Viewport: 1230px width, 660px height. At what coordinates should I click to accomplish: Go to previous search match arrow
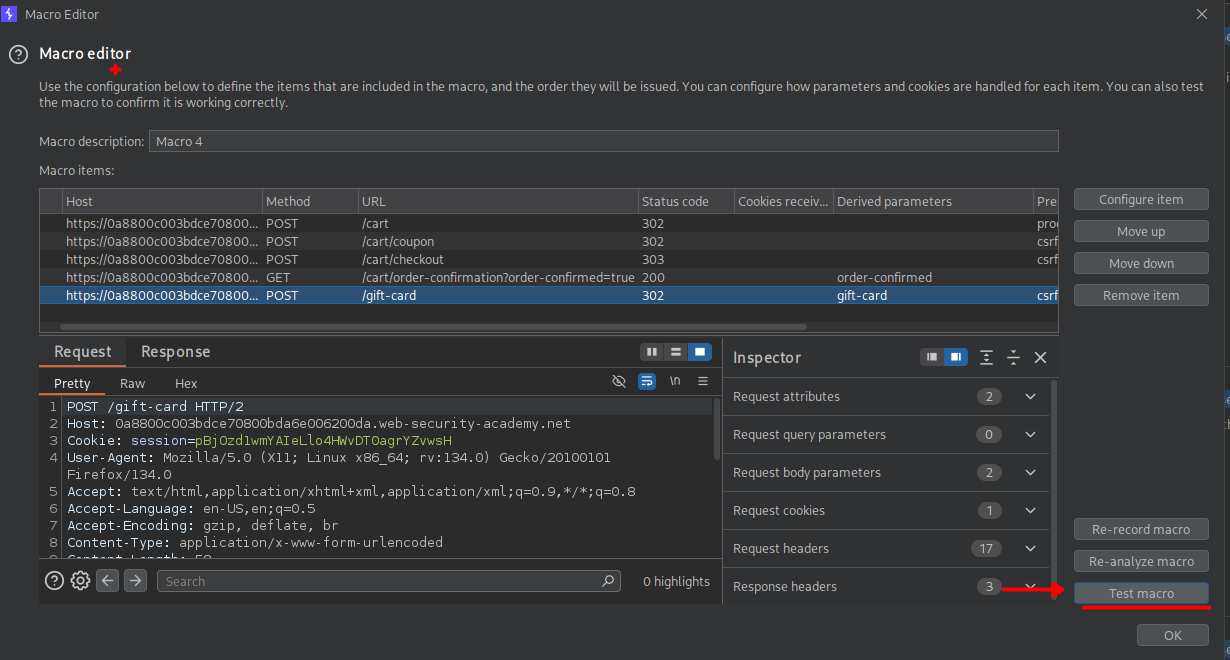click(107, 581)
